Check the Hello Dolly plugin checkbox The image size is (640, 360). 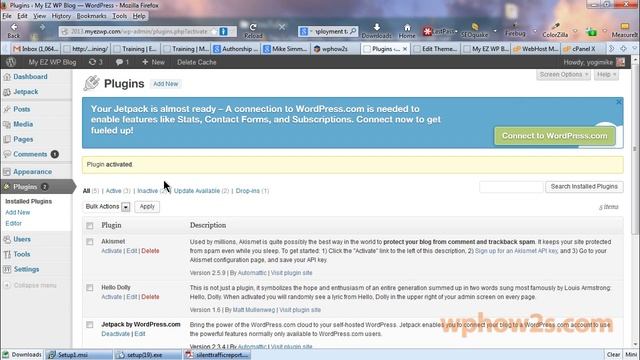point(90,288)
